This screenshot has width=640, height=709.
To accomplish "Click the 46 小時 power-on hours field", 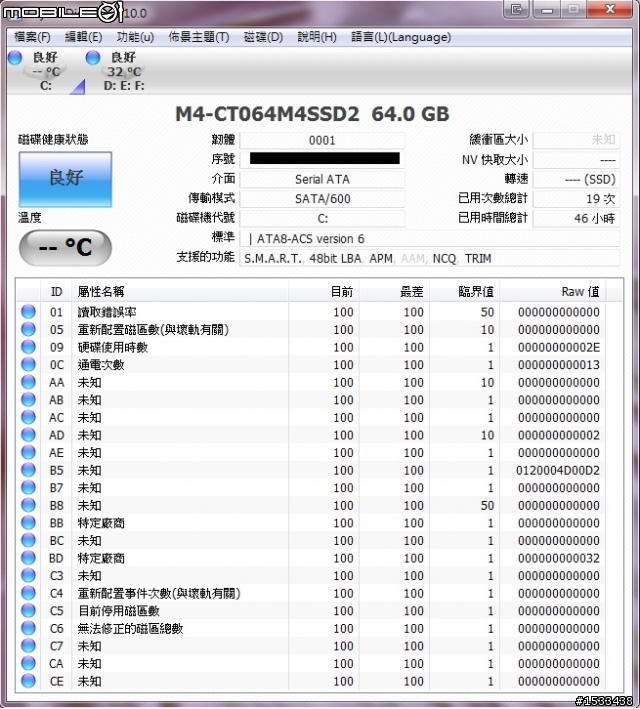I will (576, 218).
